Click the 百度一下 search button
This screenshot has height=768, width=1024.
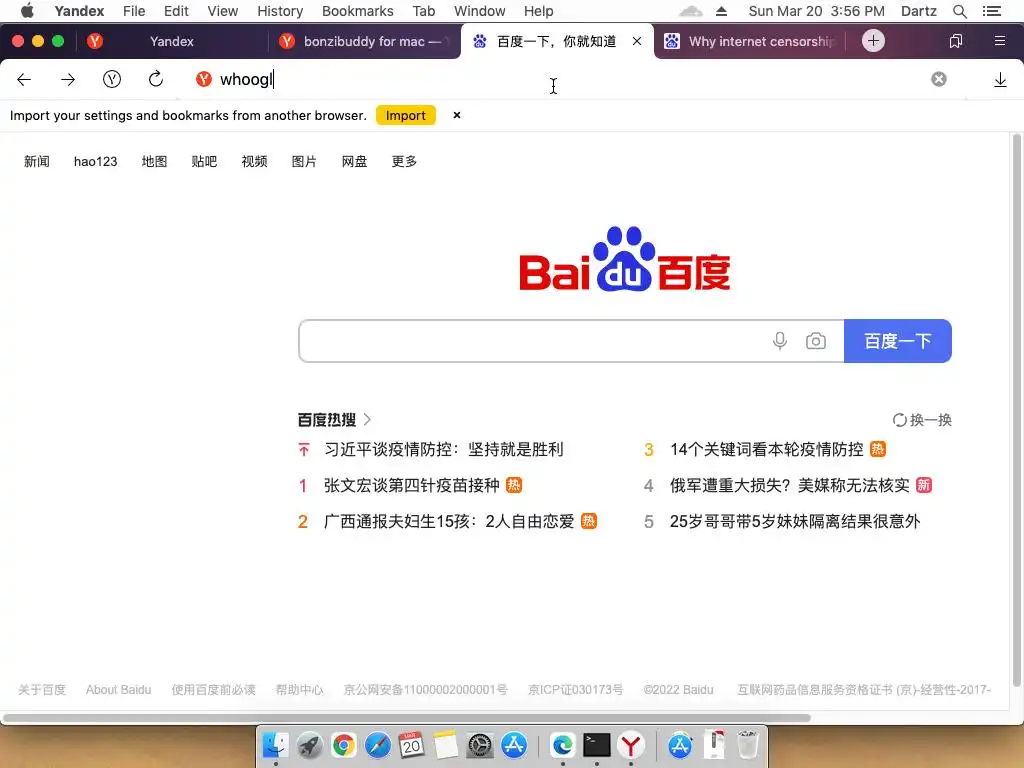coord(897,341)
